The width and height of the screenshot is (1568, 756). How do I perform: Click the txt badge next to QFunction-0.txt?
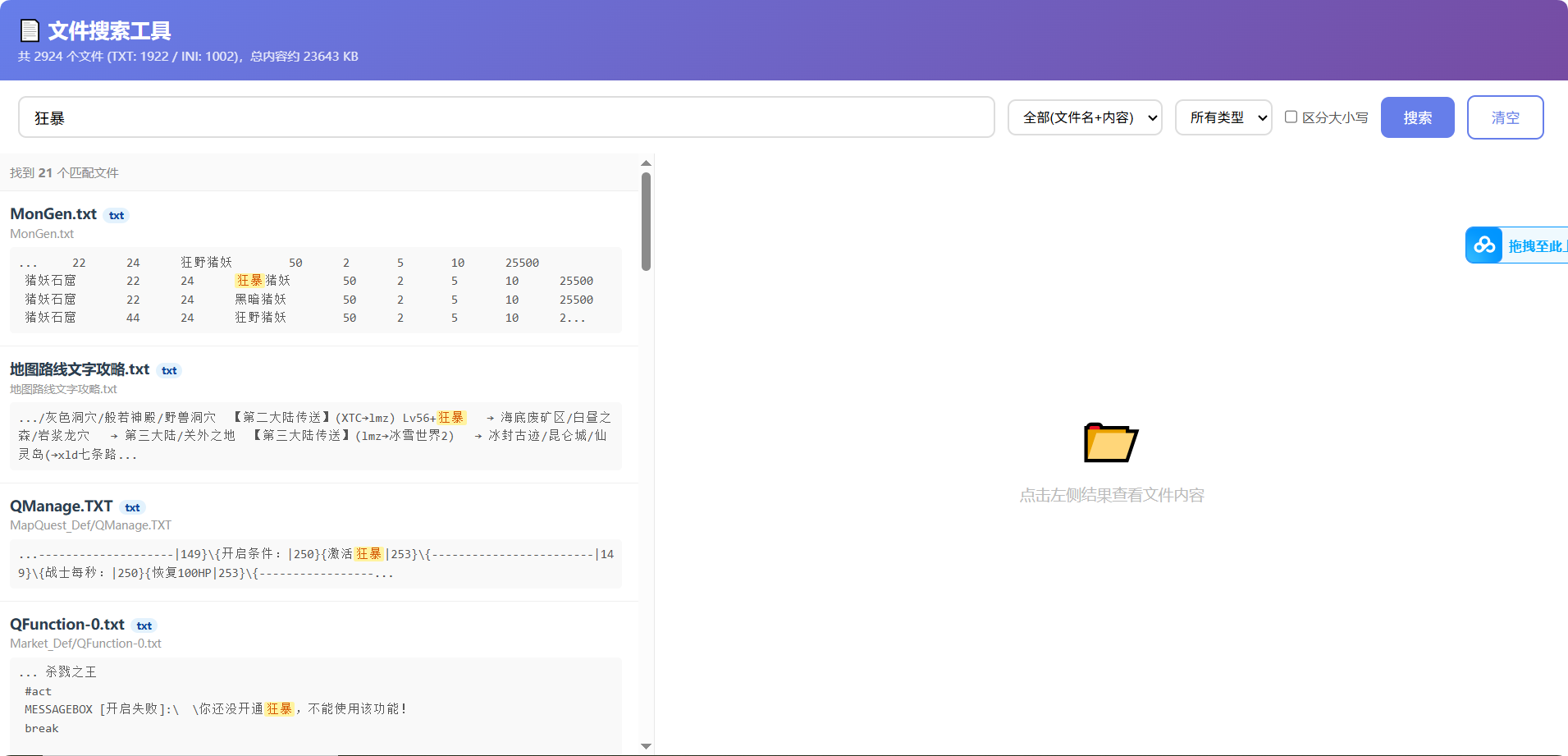(144, 625)
